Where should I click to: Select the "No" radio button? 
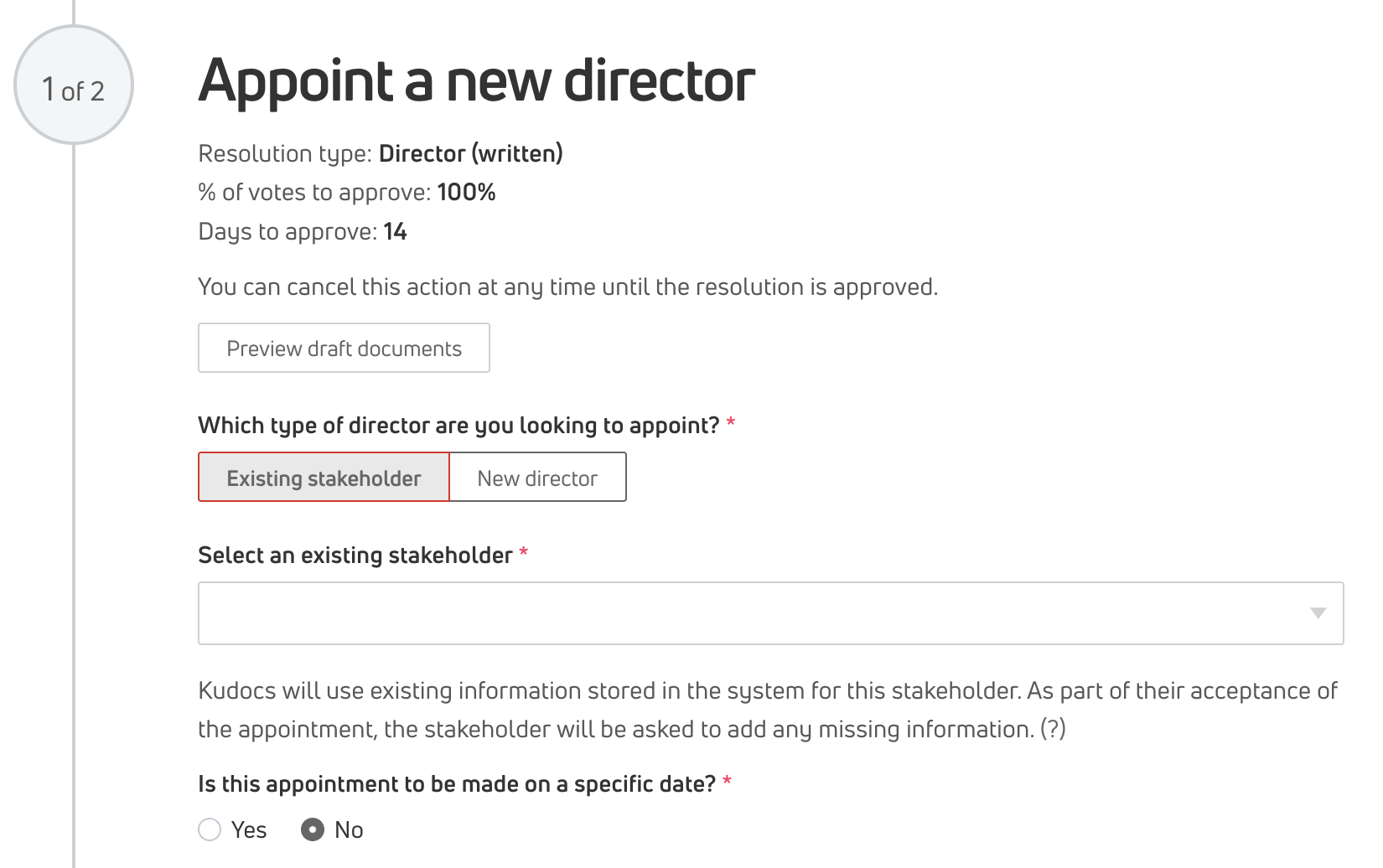click(x=313, y=829)
